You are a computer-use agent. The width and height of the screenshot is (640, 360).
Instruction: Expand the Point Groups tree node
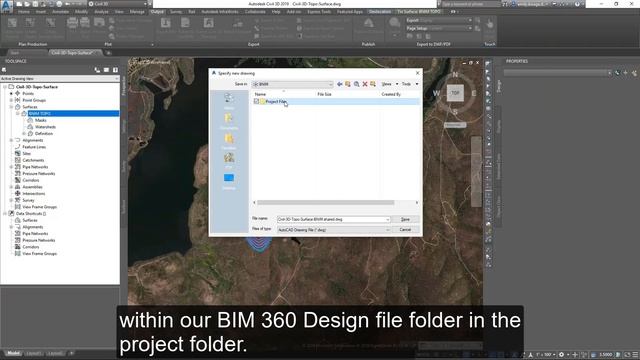11,100
